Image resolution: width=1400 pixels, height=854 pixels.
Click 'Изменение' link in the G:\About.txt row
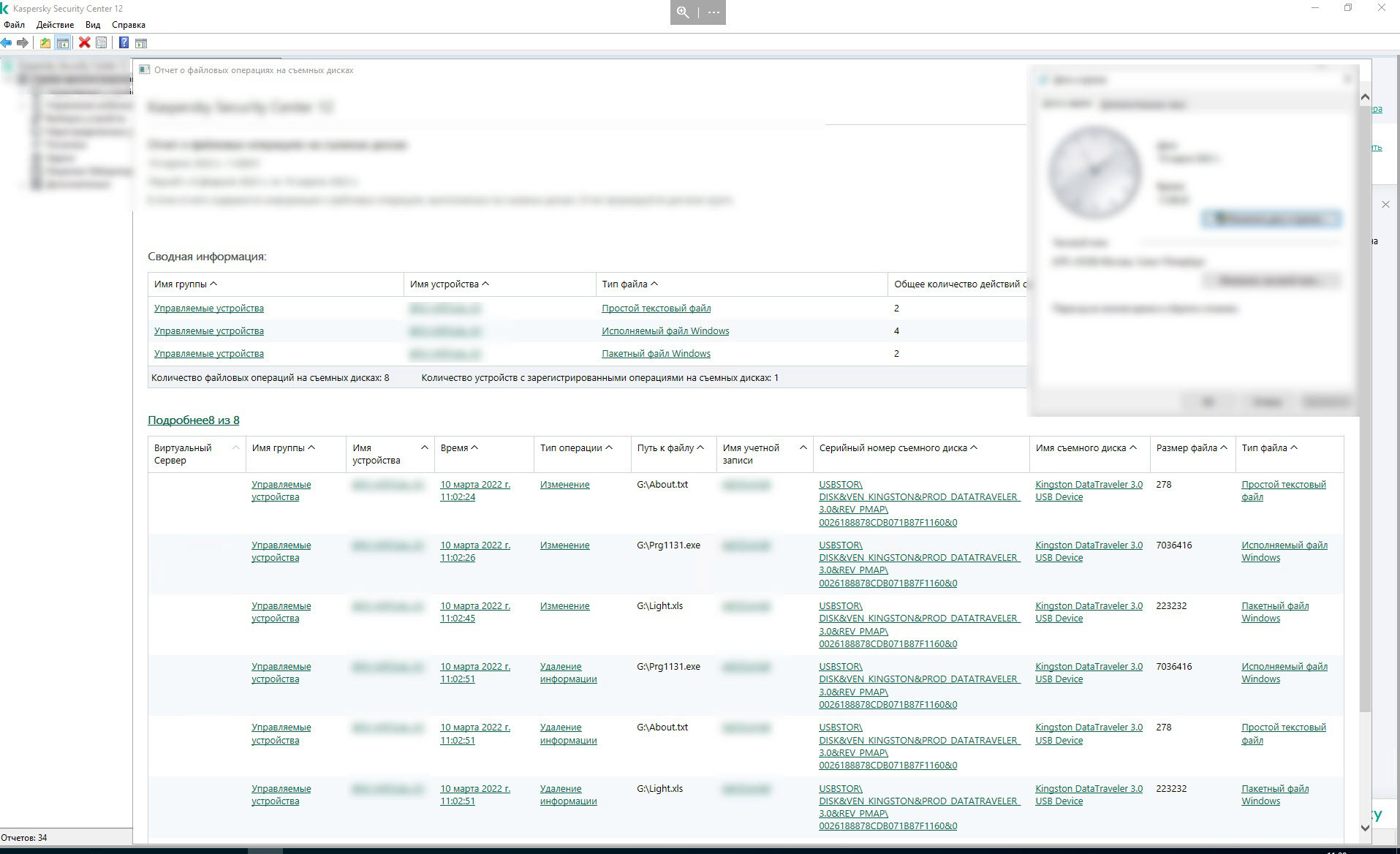point(564,485)
